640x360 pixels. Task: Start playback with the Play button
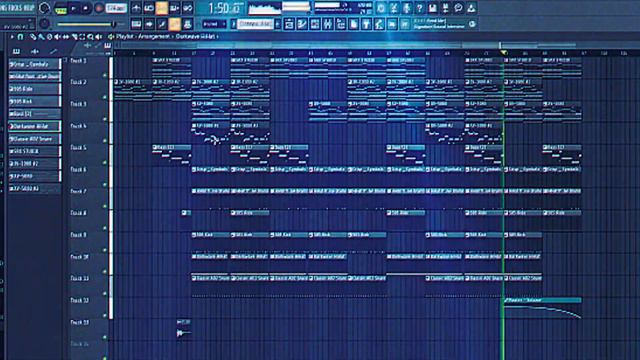pyautogui.click(x=73, y=9)
